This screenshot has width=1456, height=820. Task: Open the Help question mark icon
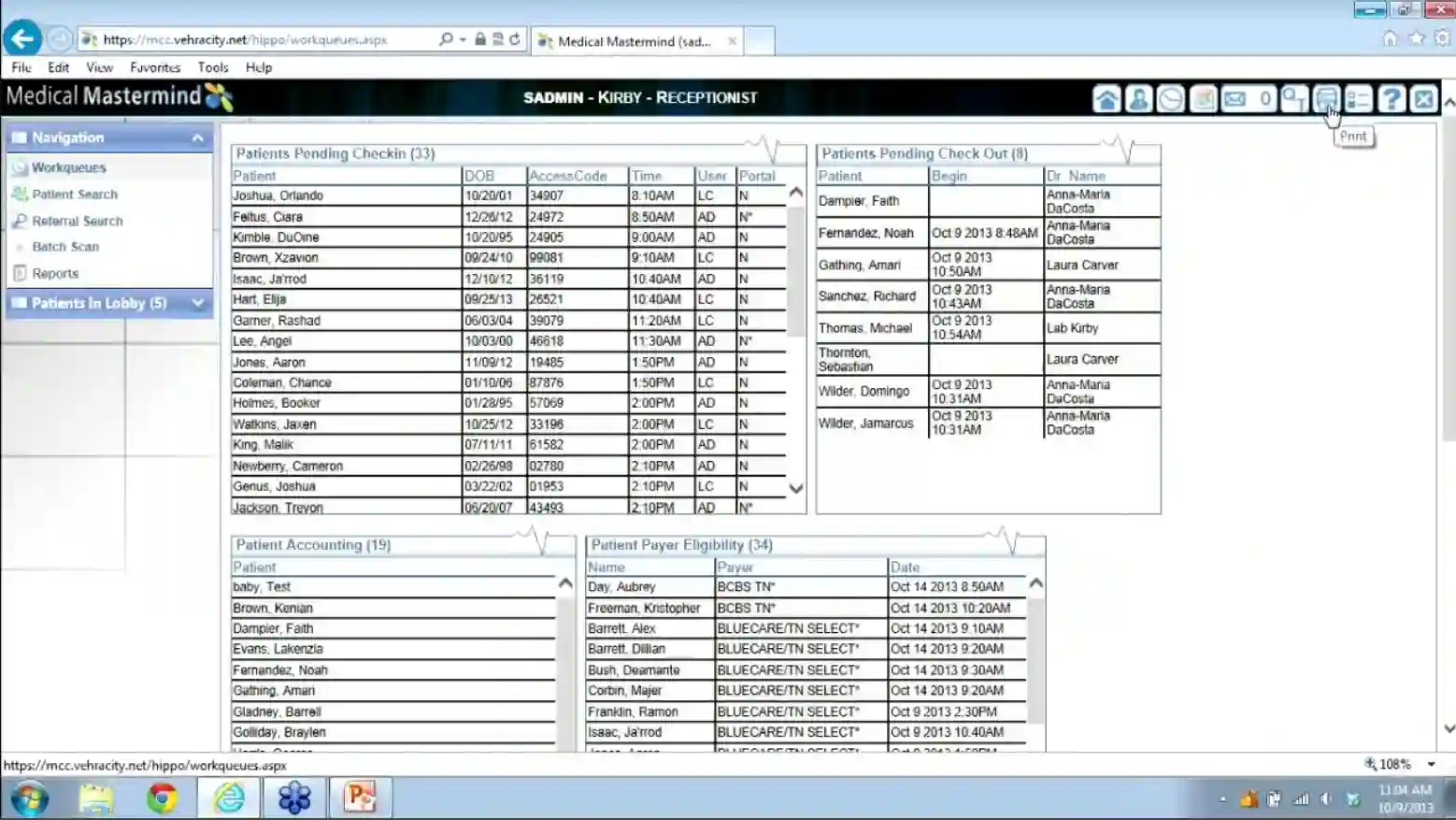[1392, 98]
